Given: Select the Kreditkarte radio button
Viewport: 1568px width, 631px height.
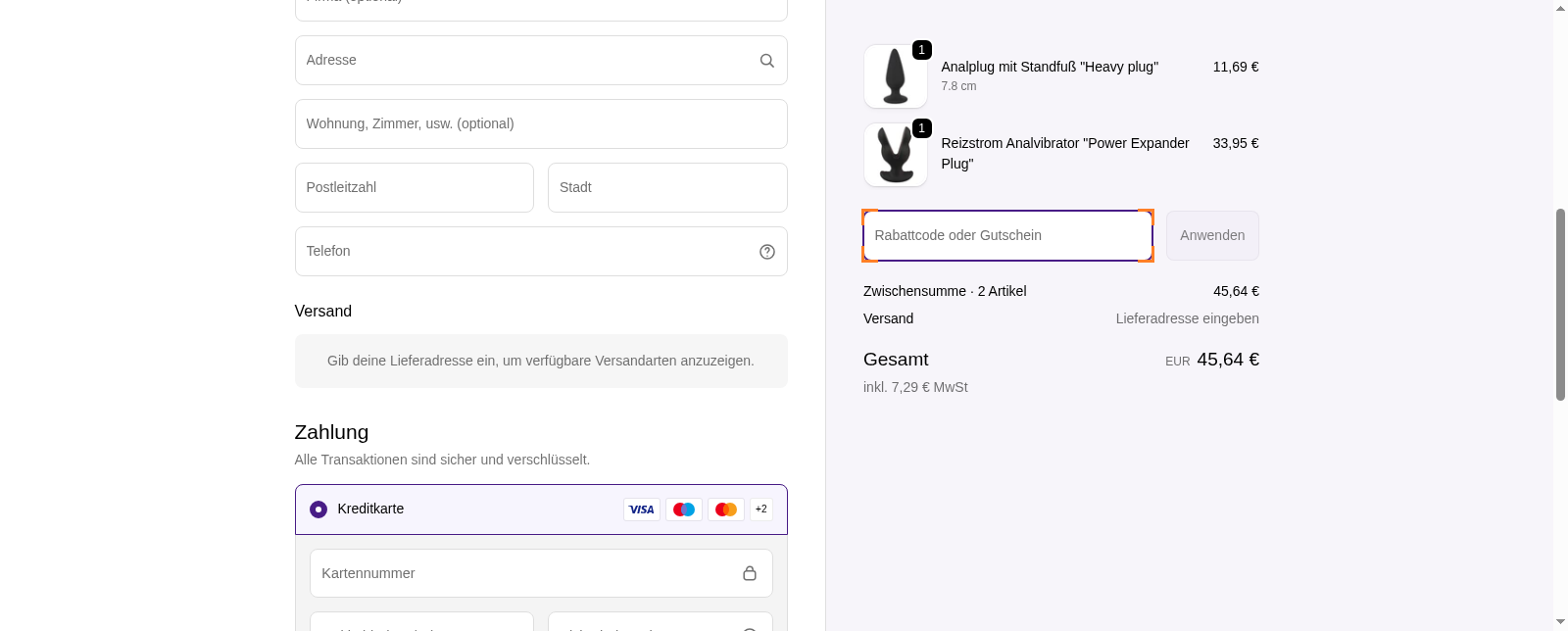Looking at the screenshot, I should pyautogui.click(x=318, y=510).
